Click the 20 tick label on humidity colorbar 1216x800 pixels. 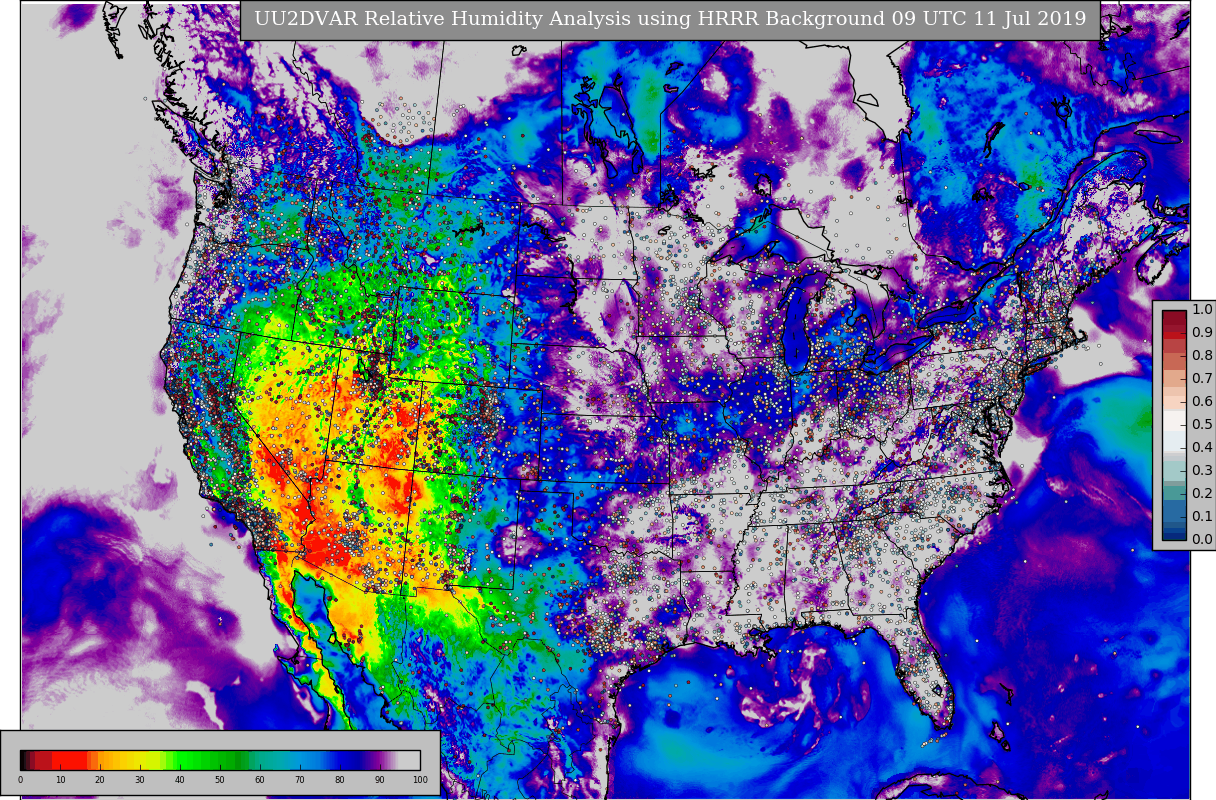pyautogui.click(x=100, y=780)
